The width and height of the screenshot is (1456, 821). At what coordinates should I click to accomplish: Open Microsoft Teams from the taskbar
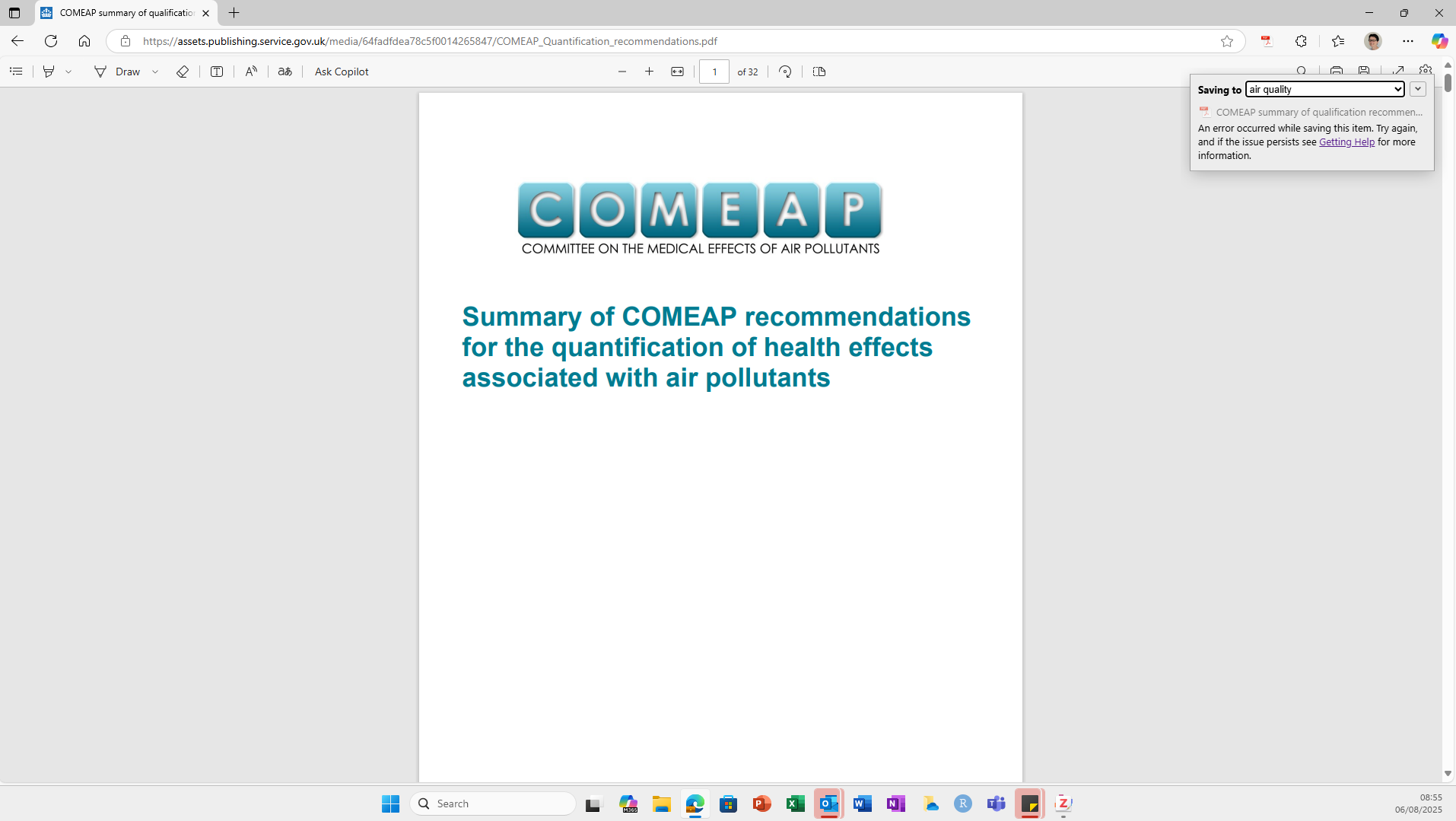[997, 803]
